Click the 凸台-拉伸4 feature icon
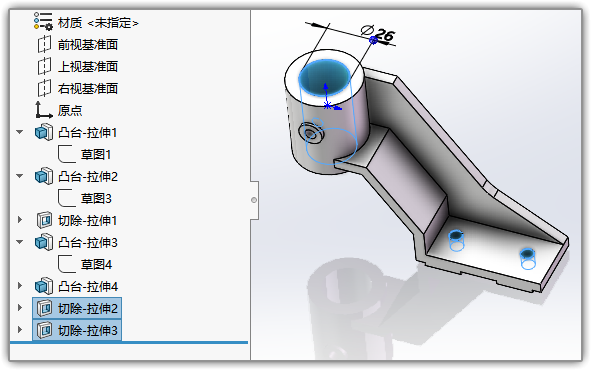Screen dimensions: 591x370 44,286
